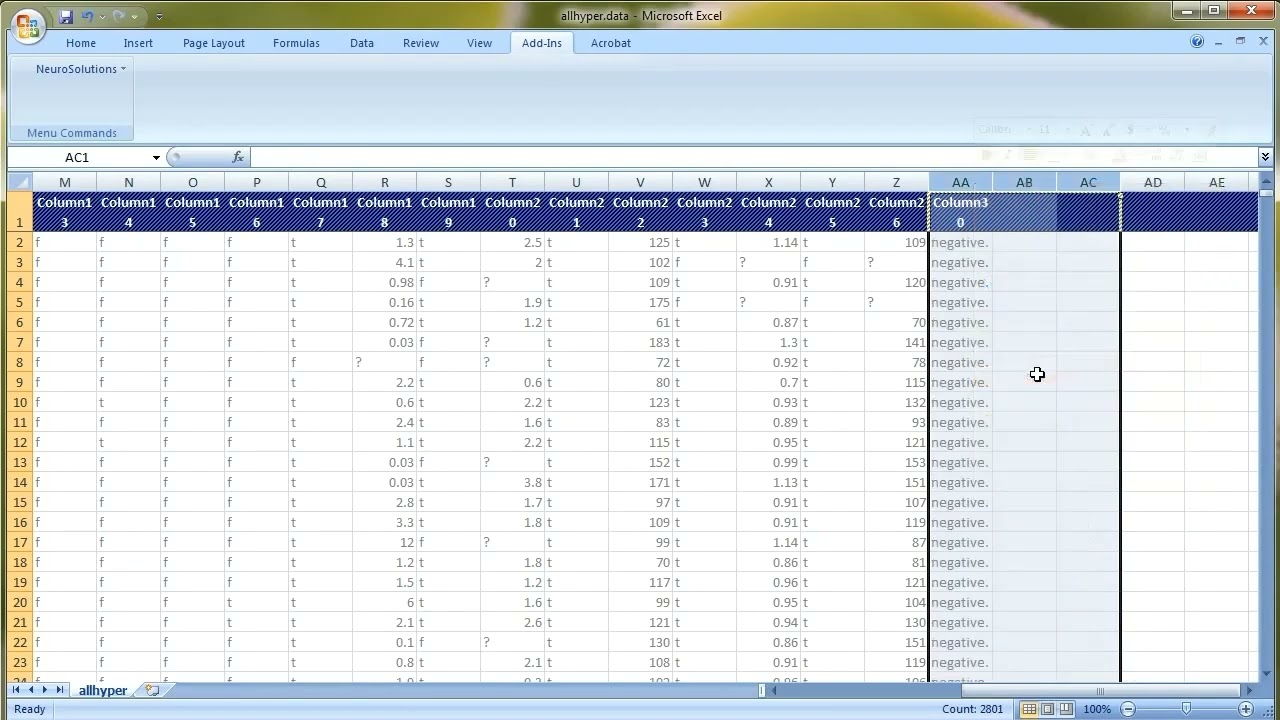Switch to Page Break Preview

tap(1066, 709)
